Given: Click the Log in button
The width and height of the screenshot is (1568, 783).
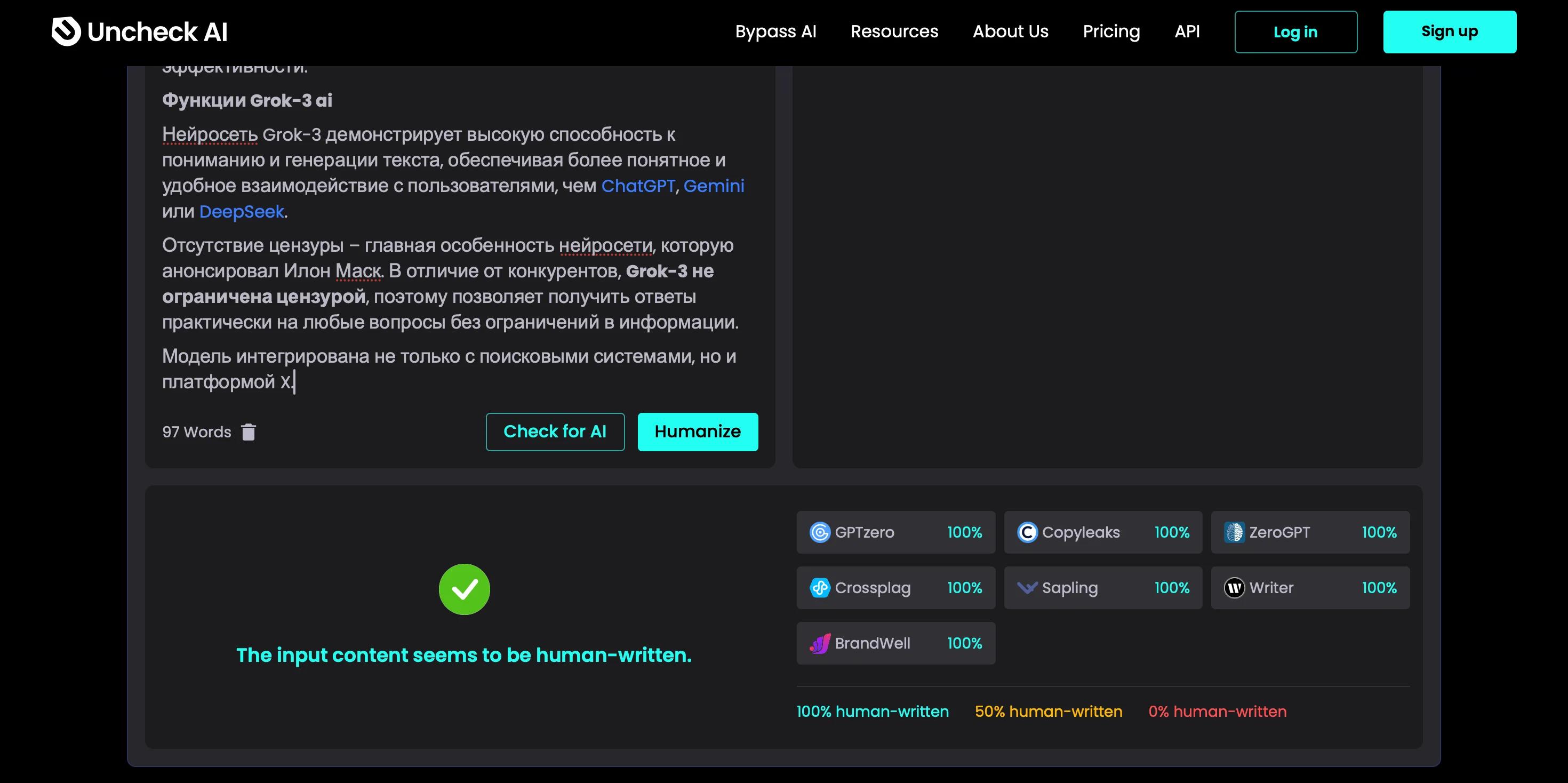Looking at the screenshot, I should point(1296,31).
